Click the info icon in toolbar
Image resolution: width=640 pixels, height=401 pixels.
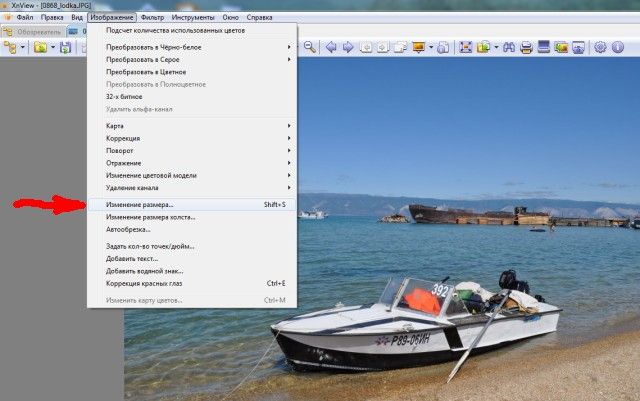coord(620,47)
